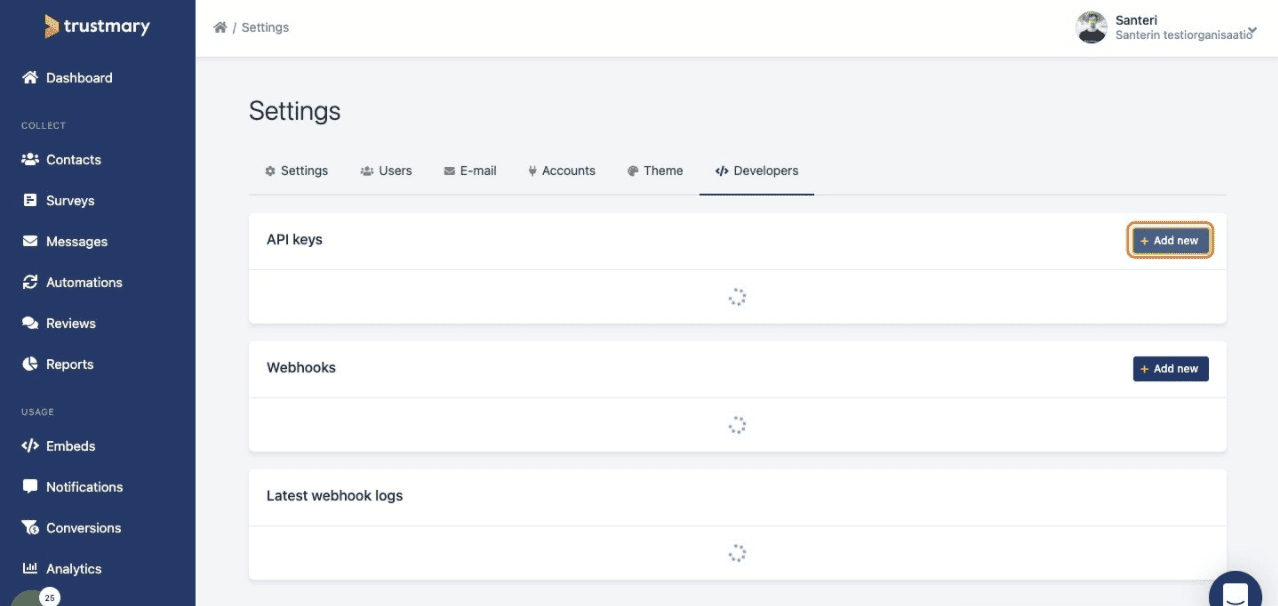Click the Embeds code icon
This screenshot has height=606, width=1278.
click(x=30, y=447)
